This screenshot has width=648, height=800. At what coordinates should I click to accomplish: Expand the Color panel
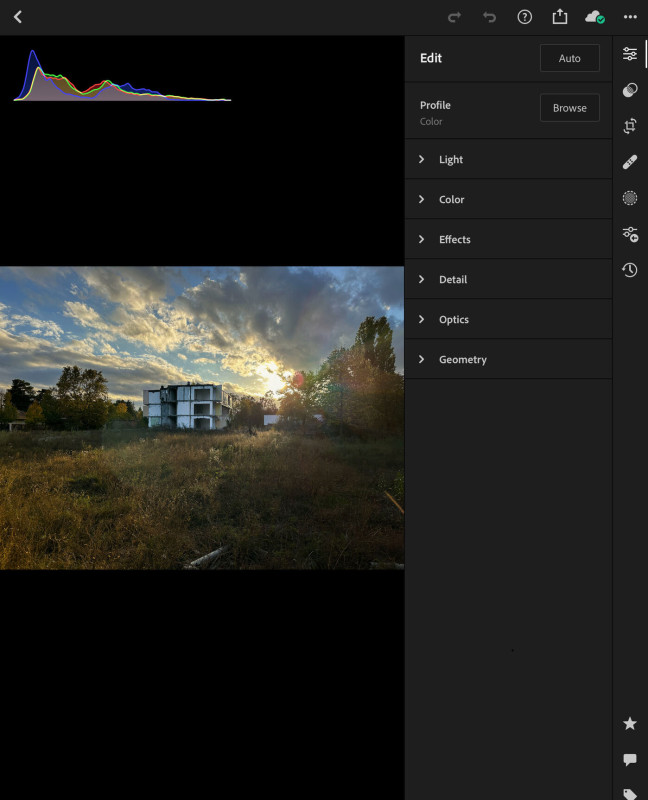click(508, 199)
